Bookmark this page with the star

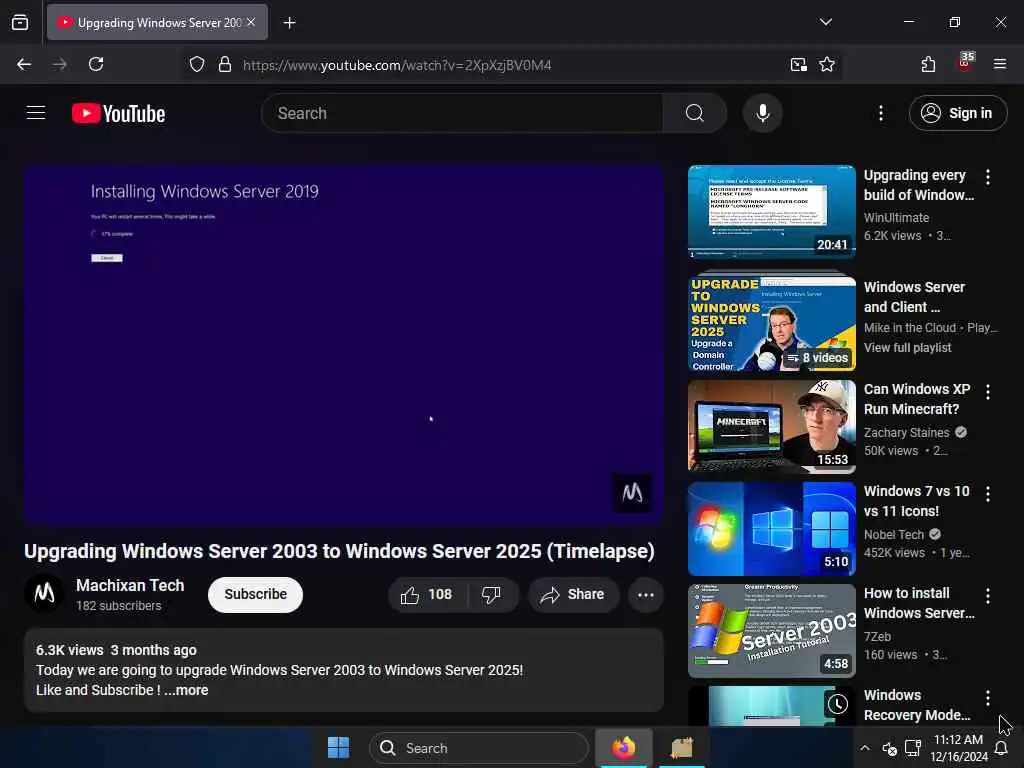click(x=827, y=64)
